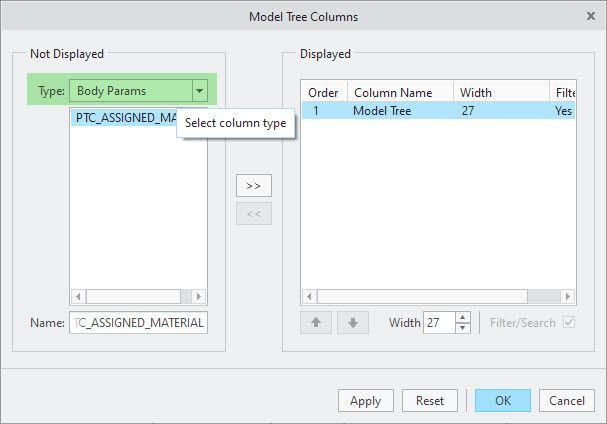The width and height of the screenshot is (607, 424).
Task: Select PTC_ASSIGNED_MATERIAL in the Not Displayed list
Action: click(122, 117)
